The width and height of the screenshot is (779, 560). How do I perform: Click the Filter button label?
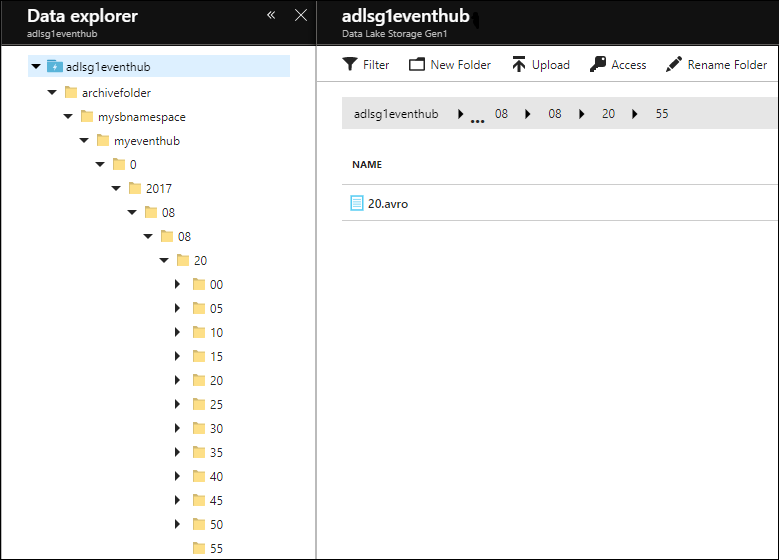pos(376,65)
